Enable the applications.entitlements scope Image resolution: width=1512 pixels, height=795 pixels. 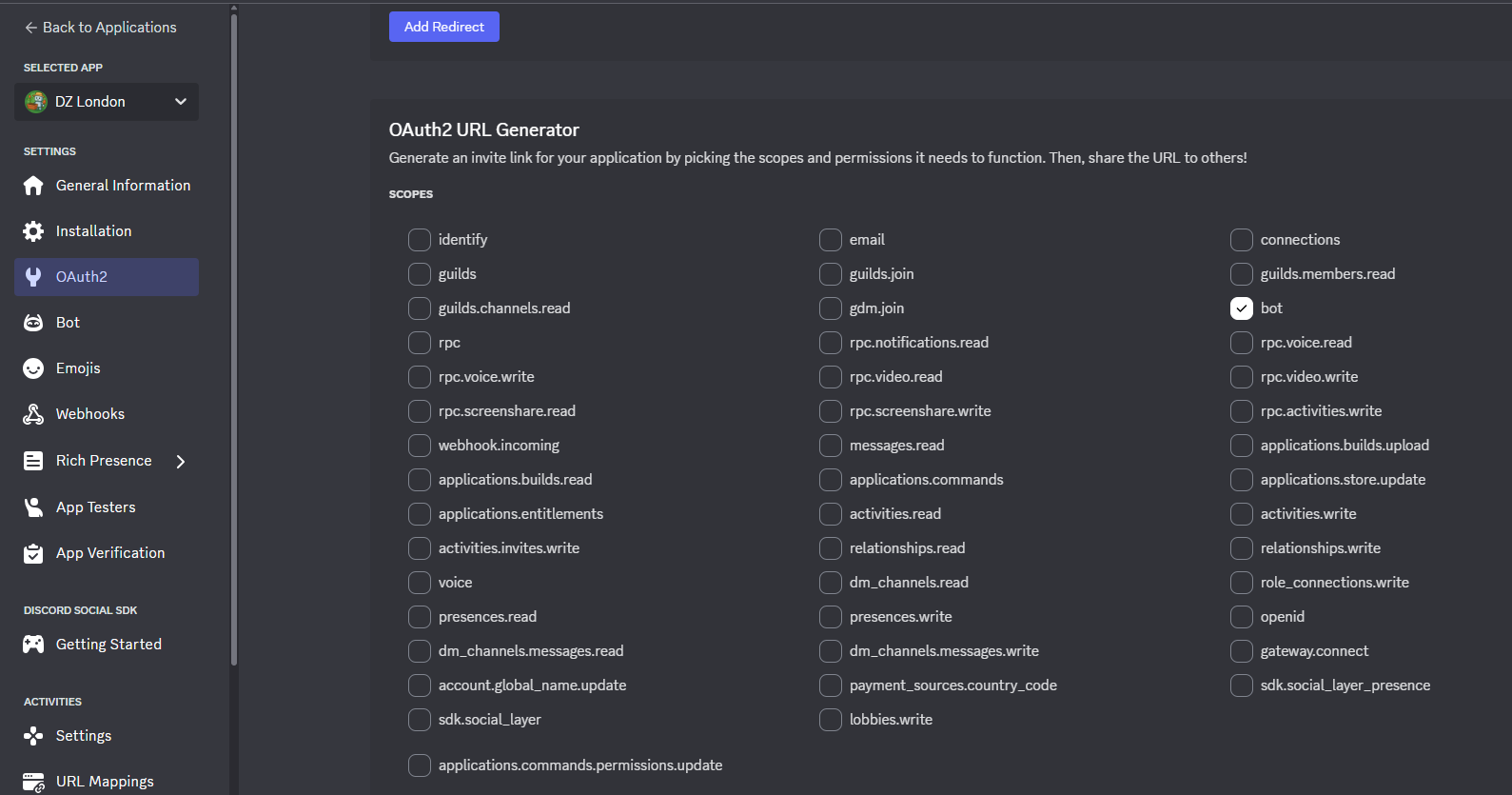click(420, 514)
